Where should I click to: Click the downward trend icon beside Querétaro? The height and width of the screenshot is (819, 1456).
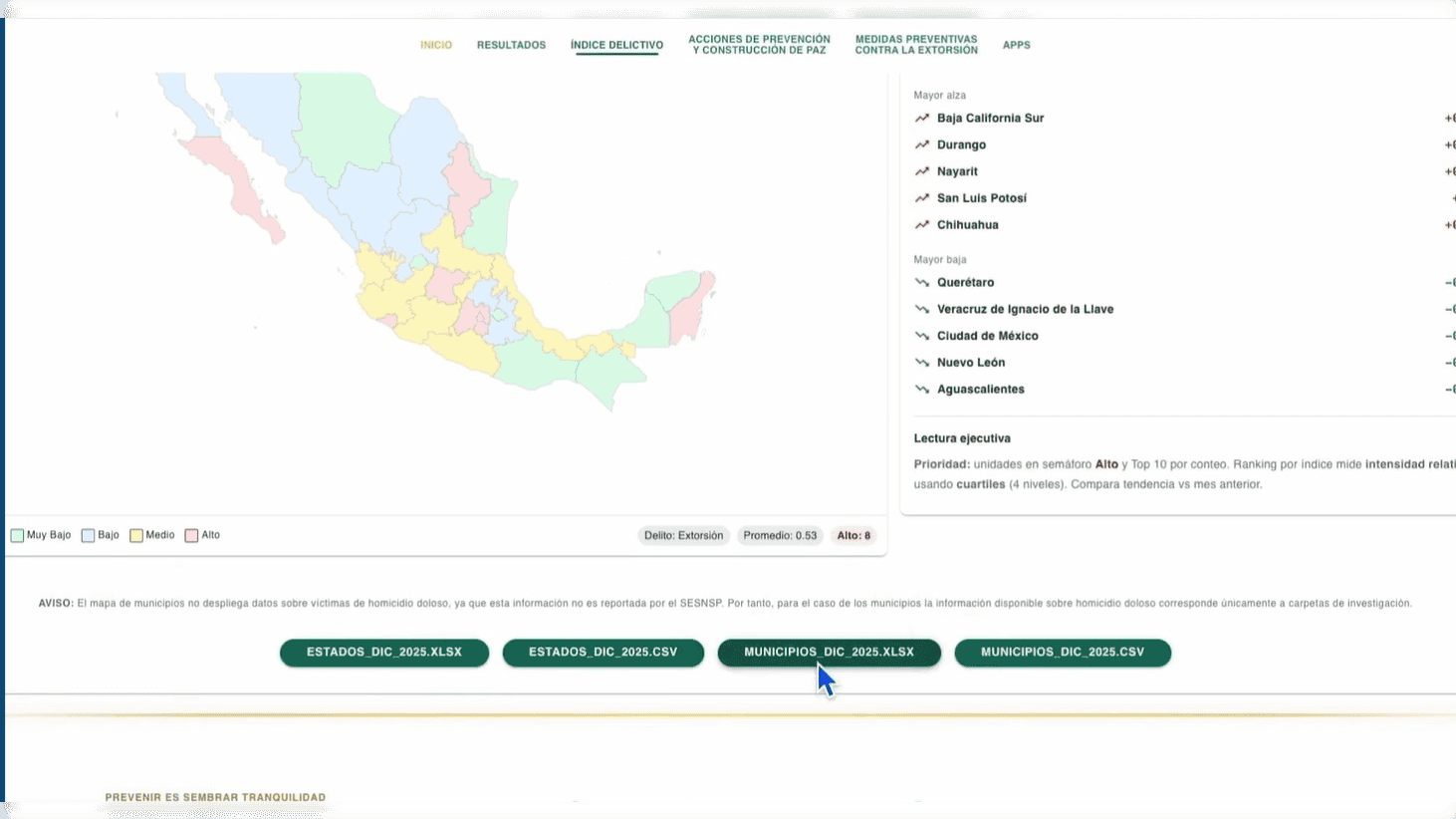point(921,283)
